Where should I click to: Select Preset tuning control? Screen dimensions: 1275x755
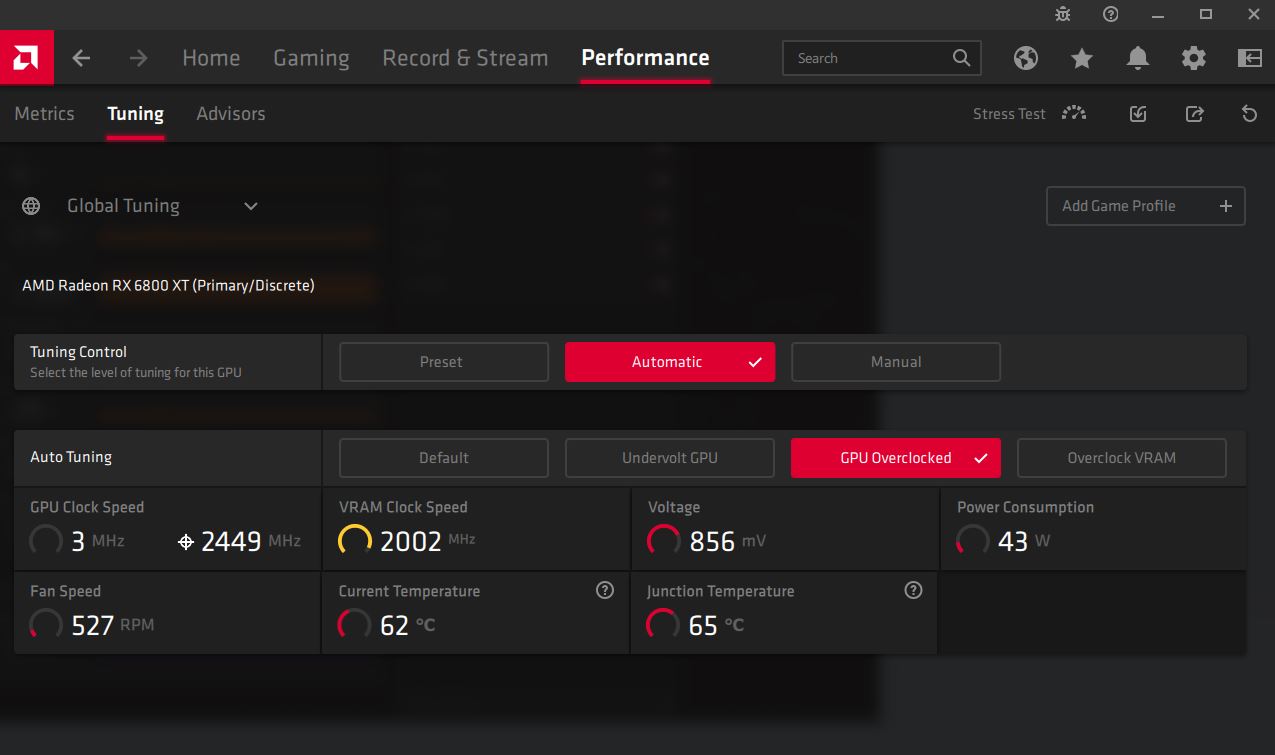pyautogui.click(x=444, y=362)
